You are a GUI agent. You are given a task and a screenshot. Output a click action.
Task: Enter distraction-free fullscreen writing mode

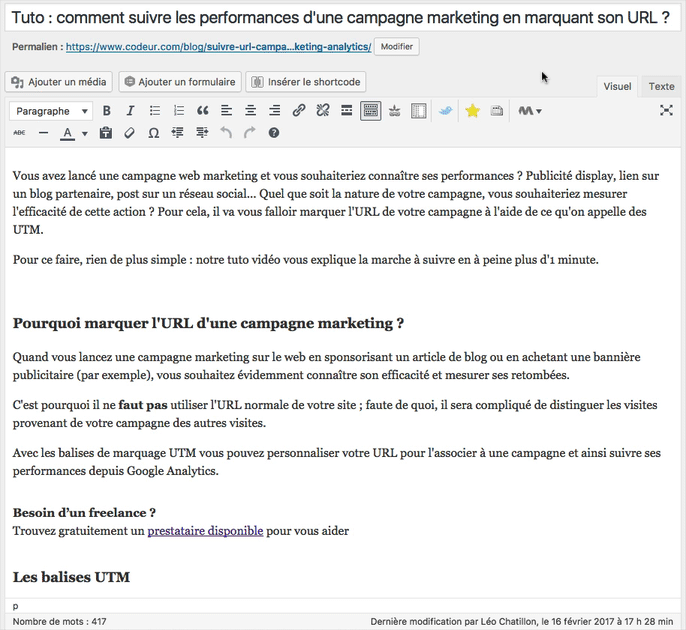coord(666,110)
